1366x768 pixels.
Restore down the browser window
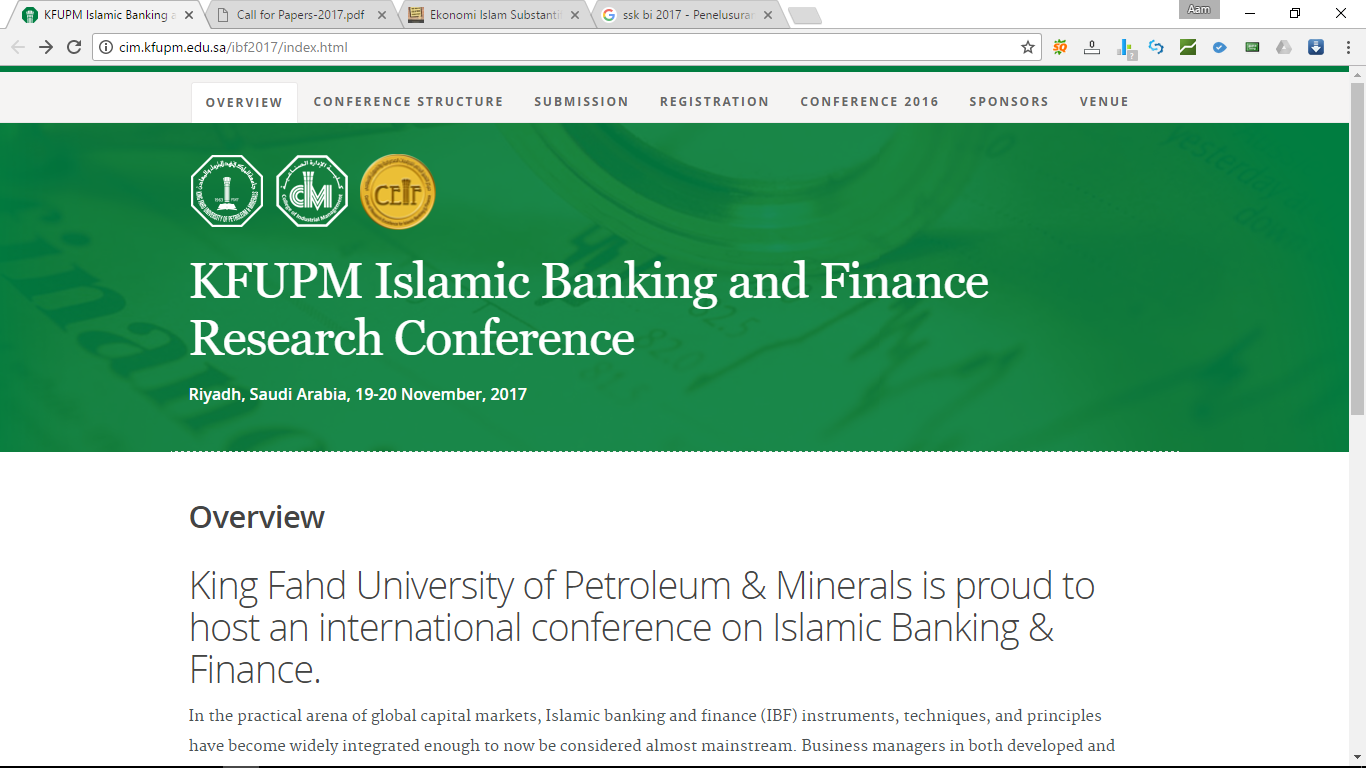click(1295, 13)
